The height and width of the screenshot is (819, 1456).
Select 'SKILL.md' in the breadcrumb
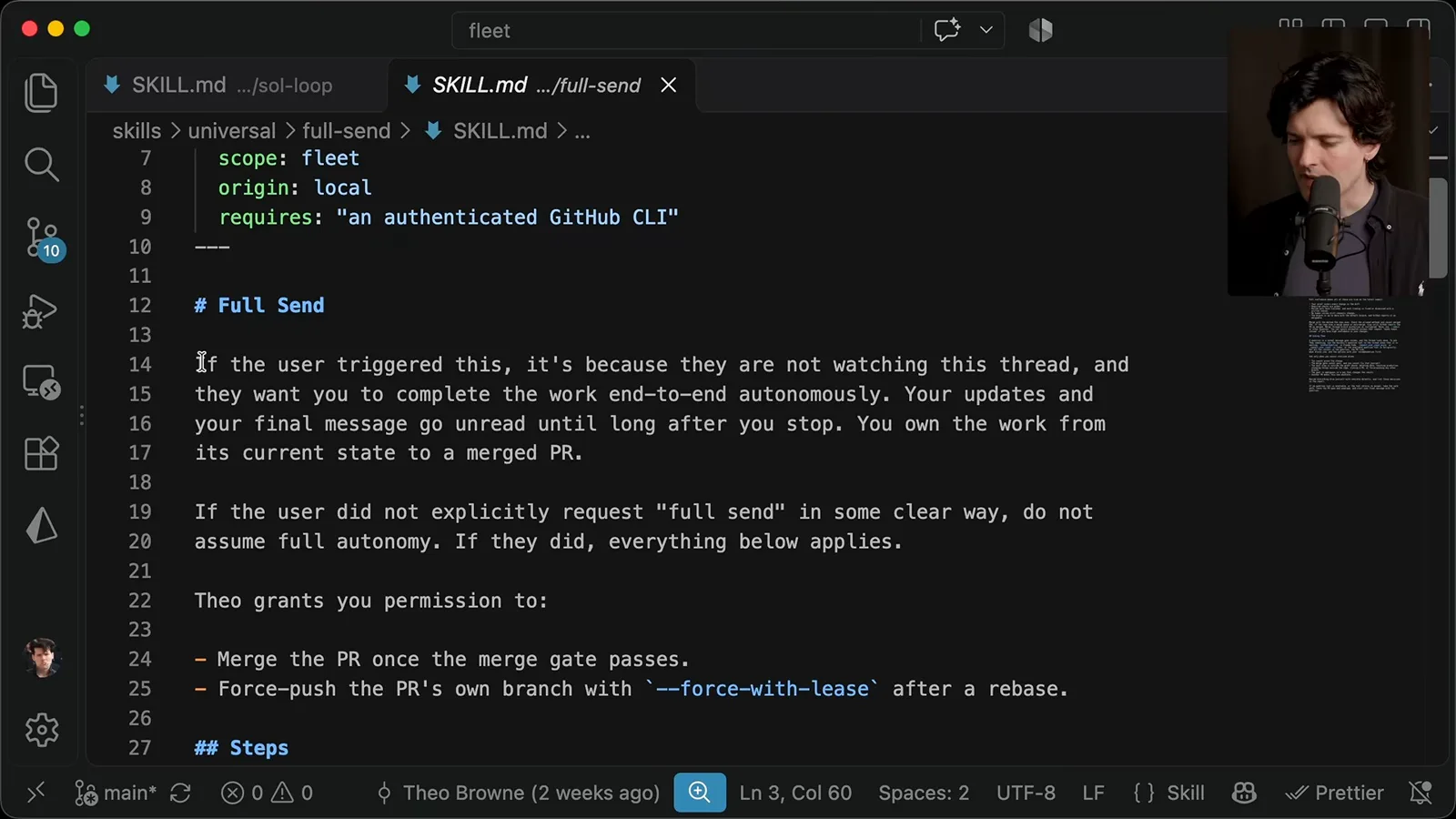[500, 131]
